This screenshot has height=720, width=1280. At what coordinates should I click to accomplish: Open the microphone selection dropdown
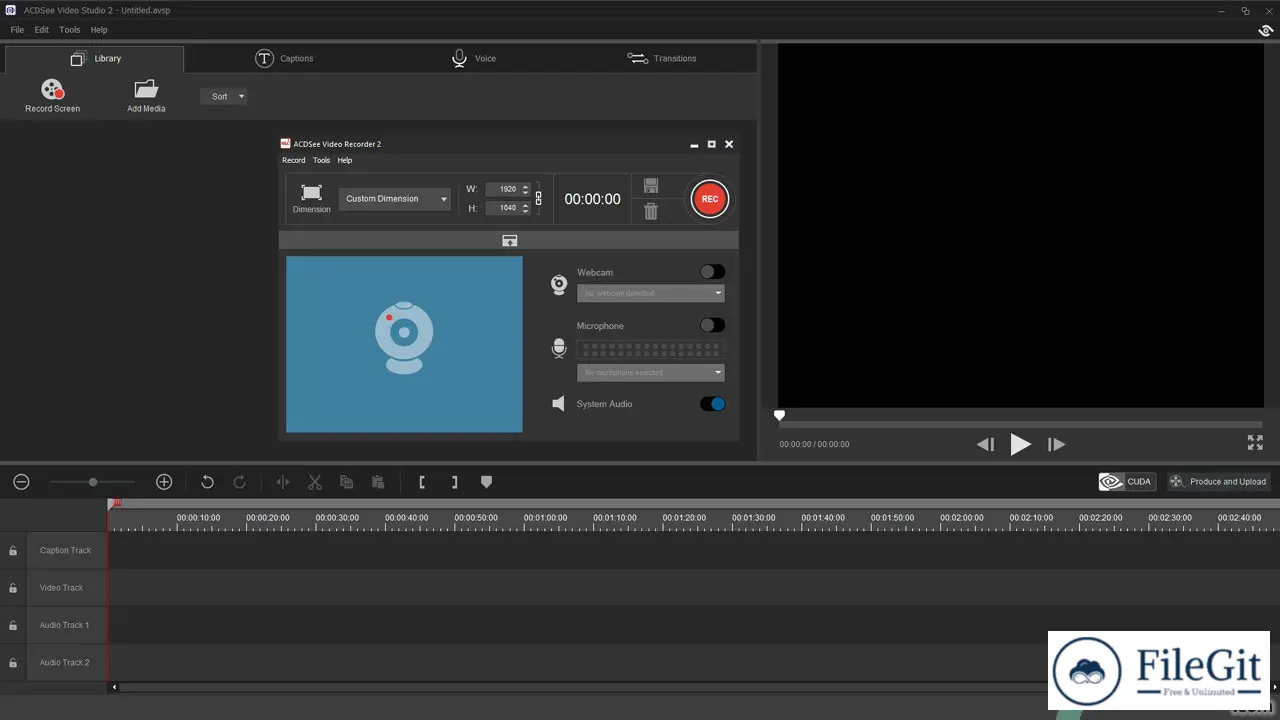click(x=650, y=372)
